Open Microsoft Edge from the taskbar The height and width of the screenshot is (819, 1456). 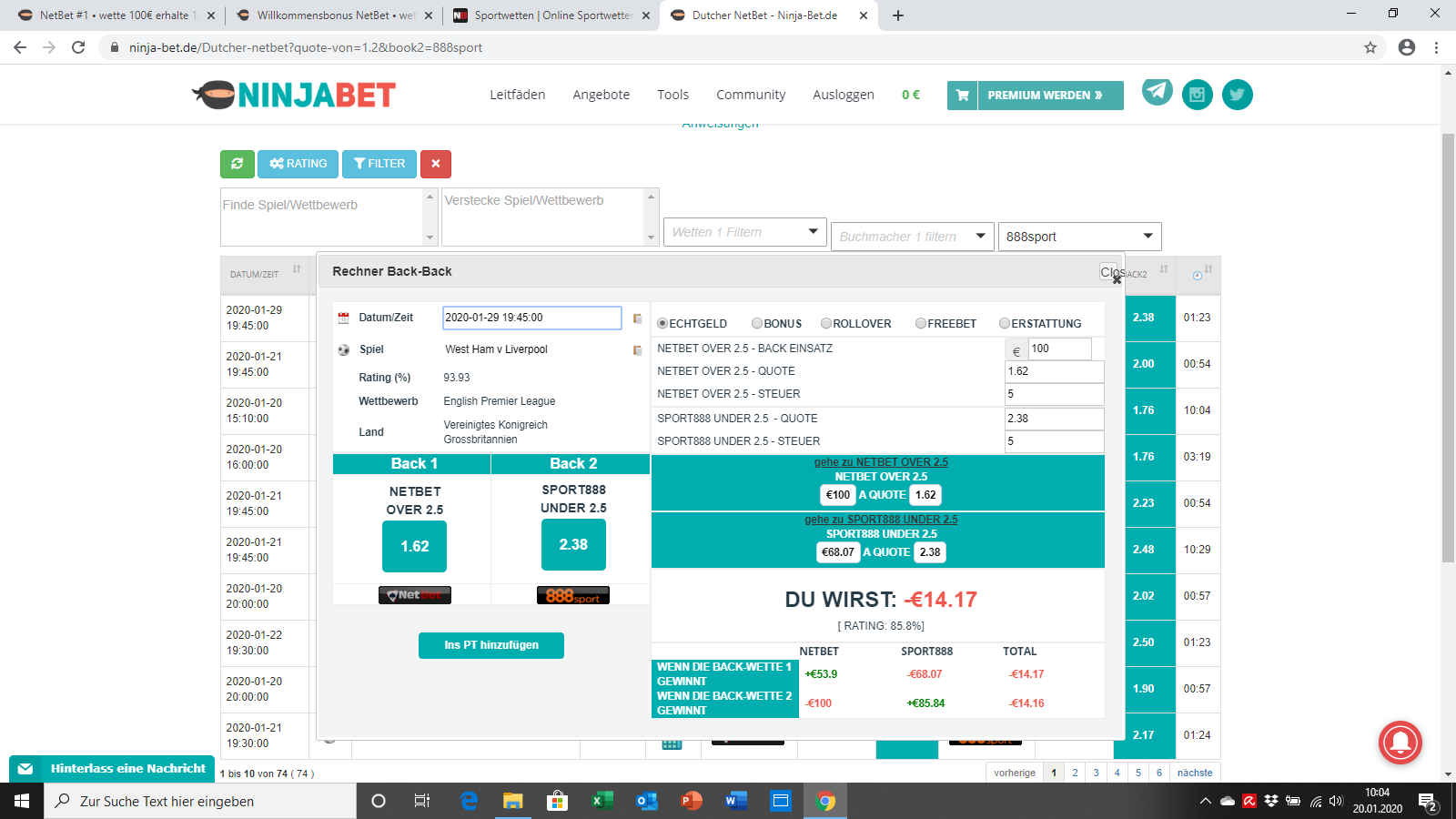(x=469, y=801)
